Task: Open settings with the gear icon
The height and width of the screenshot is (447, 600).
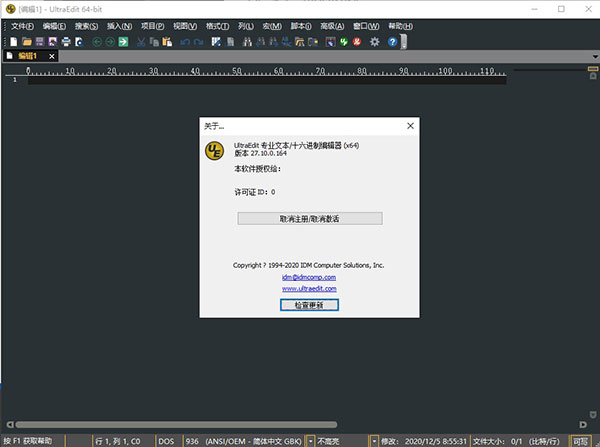Action: click(374, 42)
